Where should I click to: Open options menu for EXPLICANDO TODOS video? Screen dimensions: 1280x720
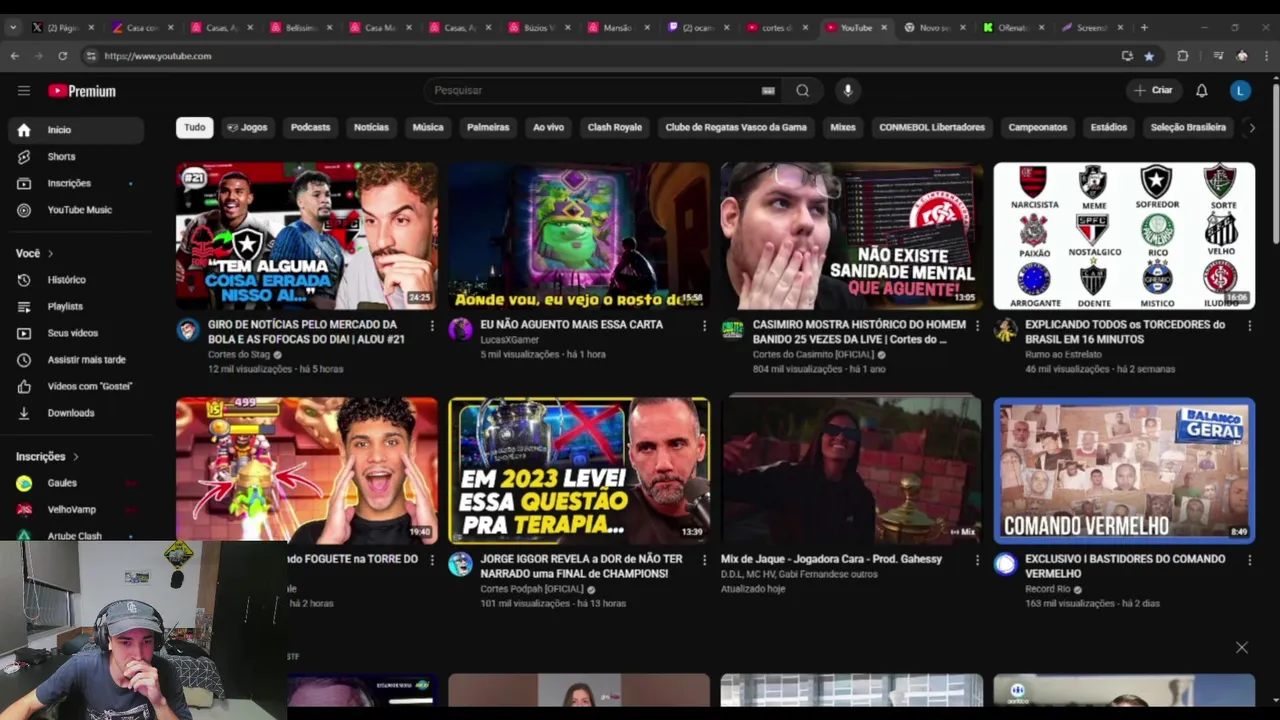(x=1249, y=326)
